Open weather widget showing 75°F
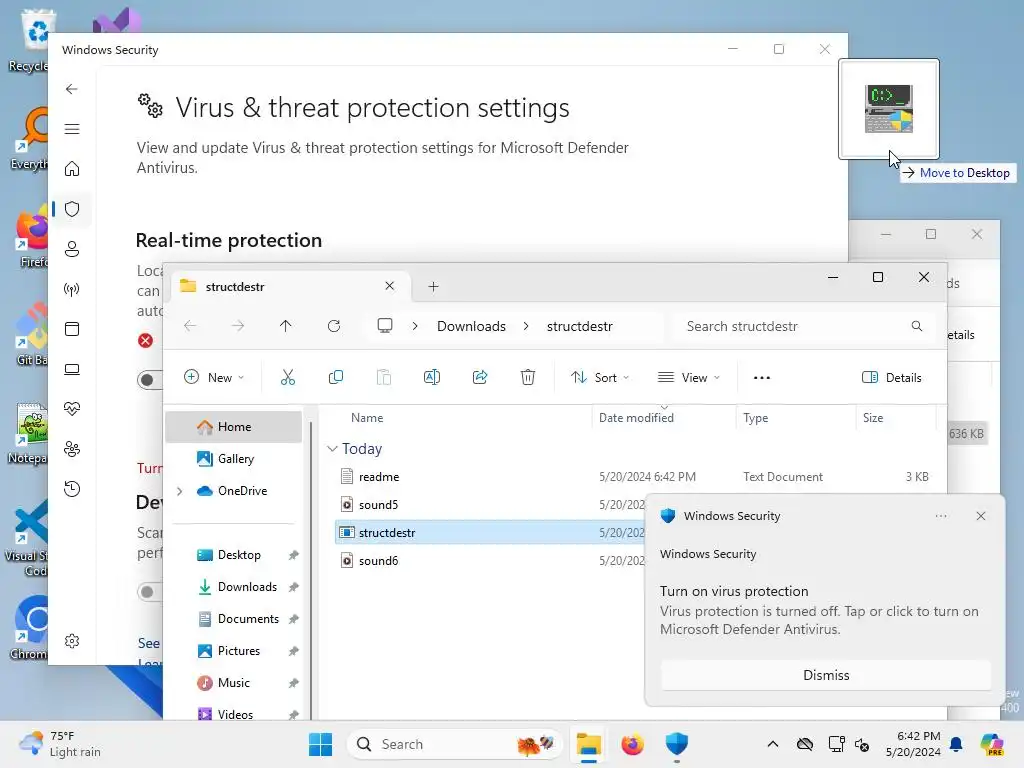 coord(60,744)
